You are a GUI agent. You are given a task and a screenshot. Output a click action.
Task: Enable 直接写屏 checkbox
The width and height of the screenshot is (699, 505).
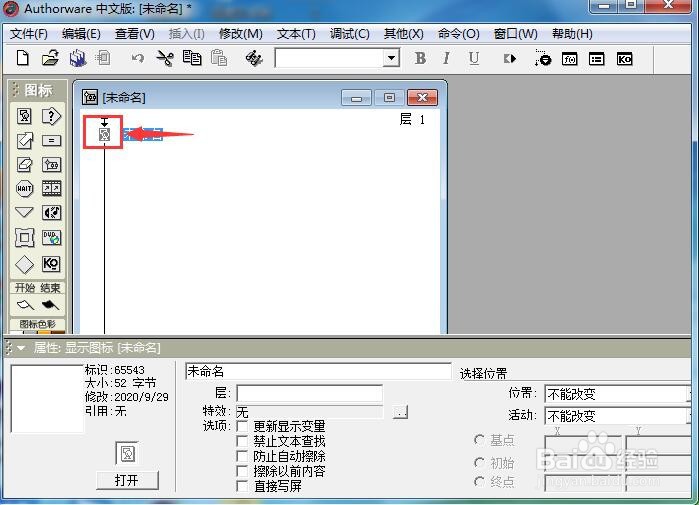point(242,486)
